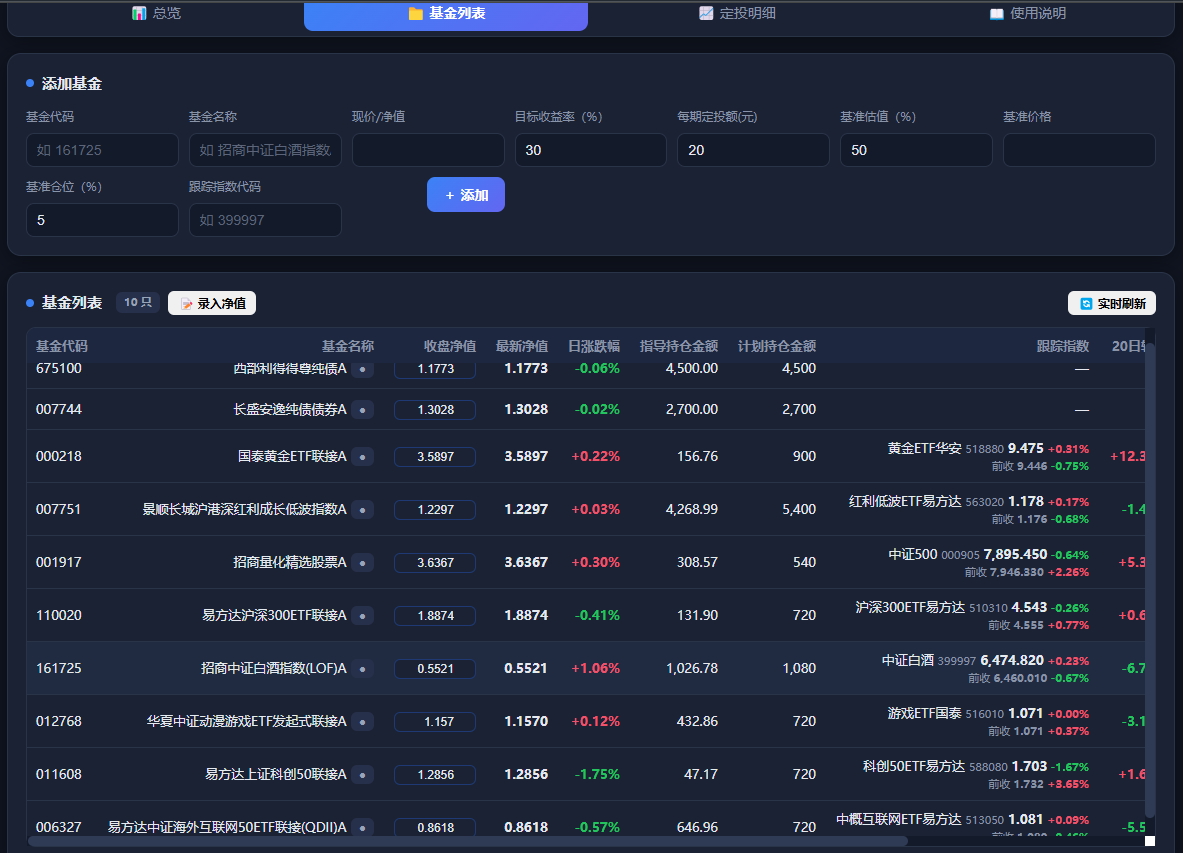
Task: Select fund code 000218
Action: [59, 456]
